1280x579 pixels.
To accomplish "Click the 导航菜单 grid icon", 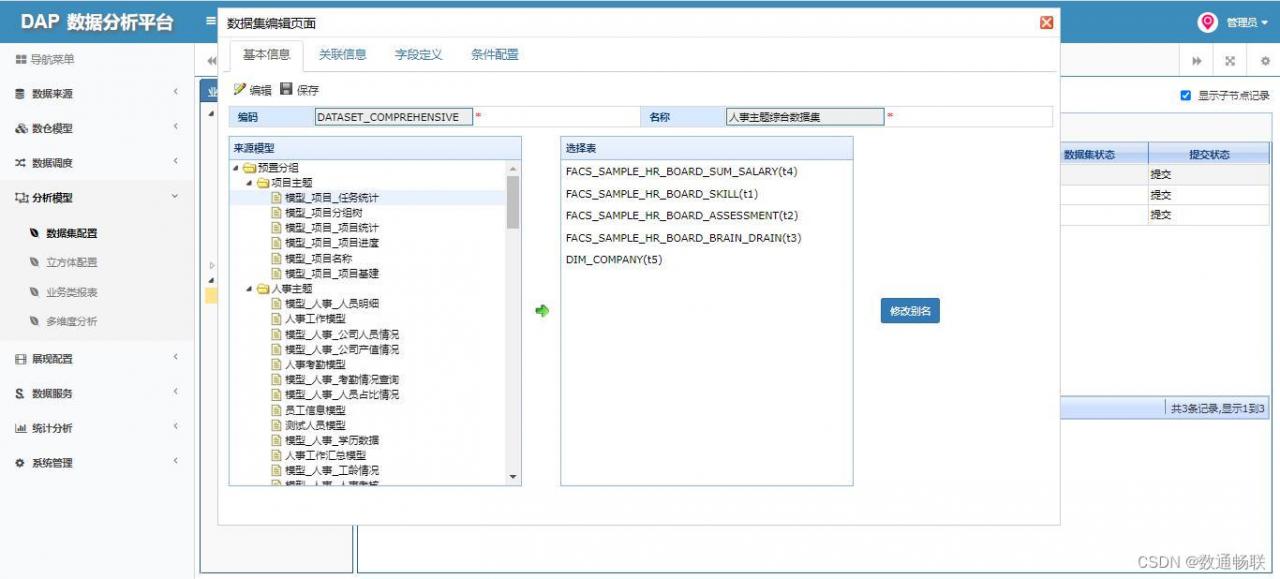I will pyautogui.click(x=20, y=60).
